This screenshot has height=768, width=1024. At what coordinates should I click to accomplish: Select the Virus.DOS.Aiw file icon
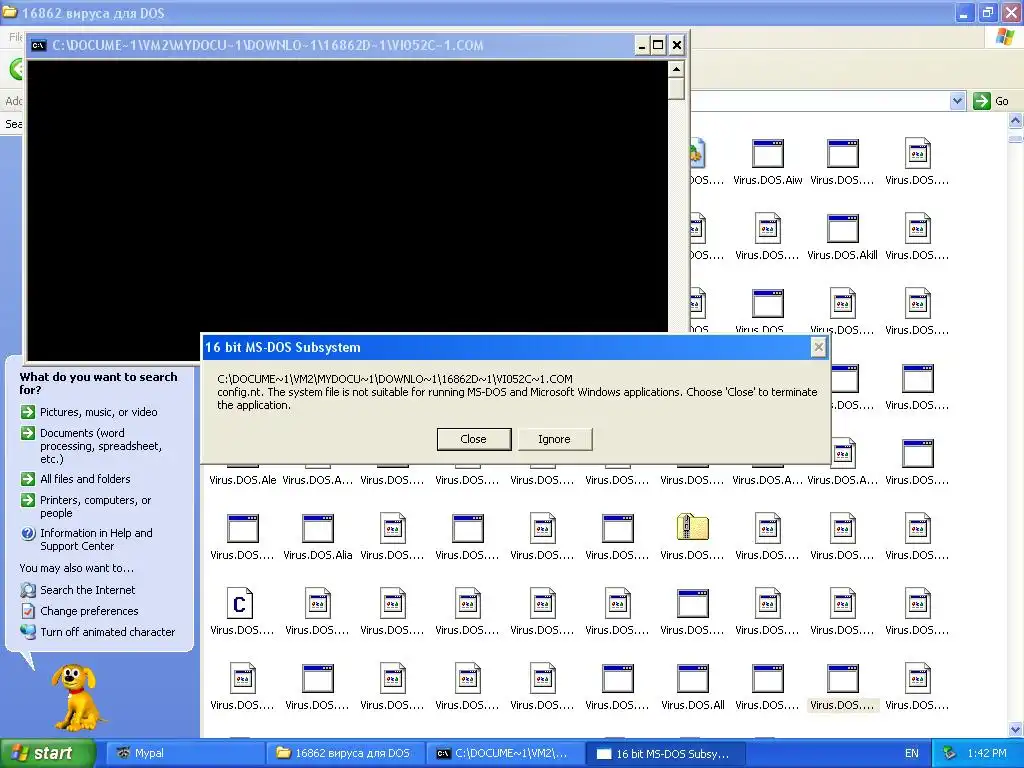(x=767, y=154)
